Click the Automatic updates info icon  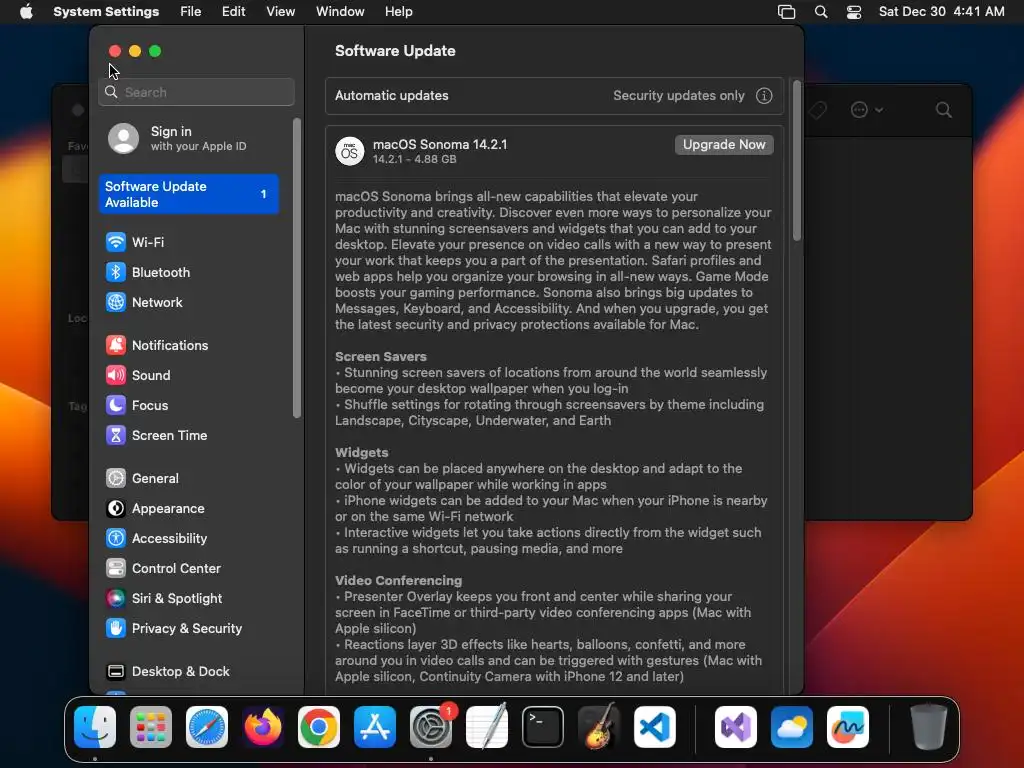(x=764, y=95)
